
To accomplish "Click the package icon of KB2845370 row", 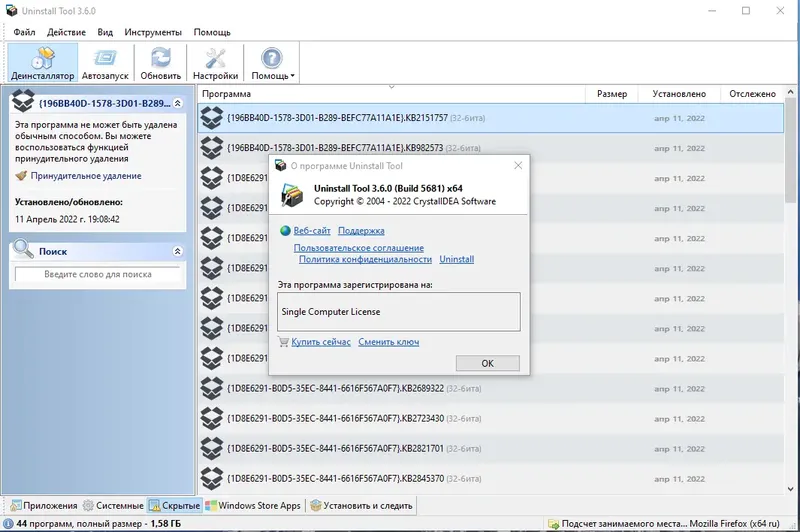I will coord(212,479).
